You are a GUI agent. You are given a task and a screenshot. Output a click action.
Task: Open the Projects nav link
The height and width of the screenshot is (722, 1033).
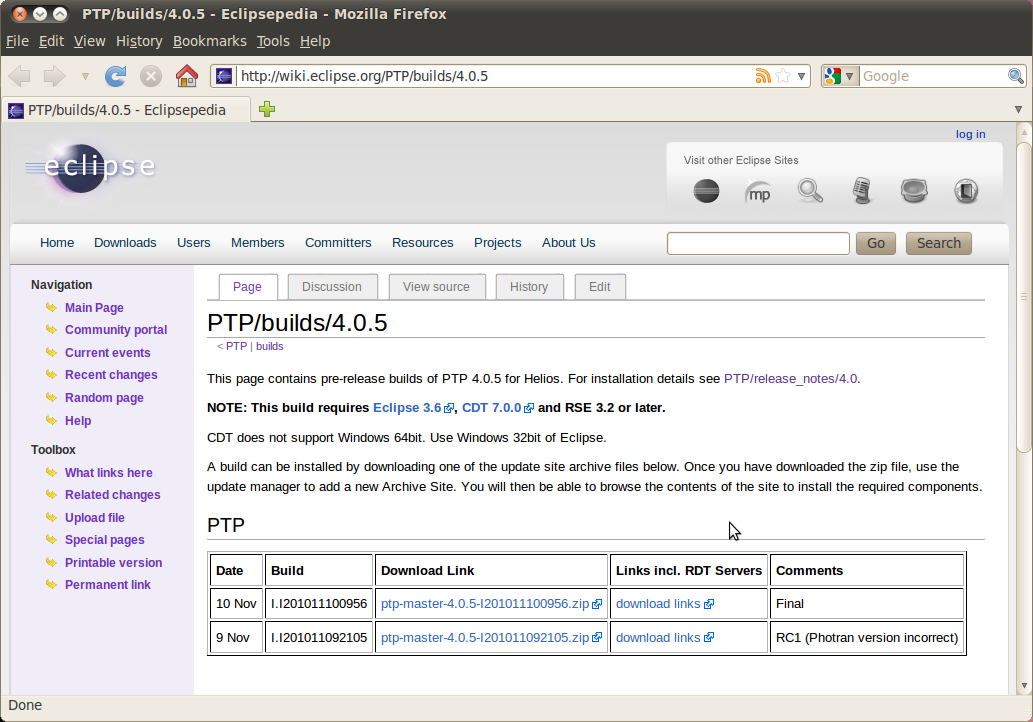(497, 242)
